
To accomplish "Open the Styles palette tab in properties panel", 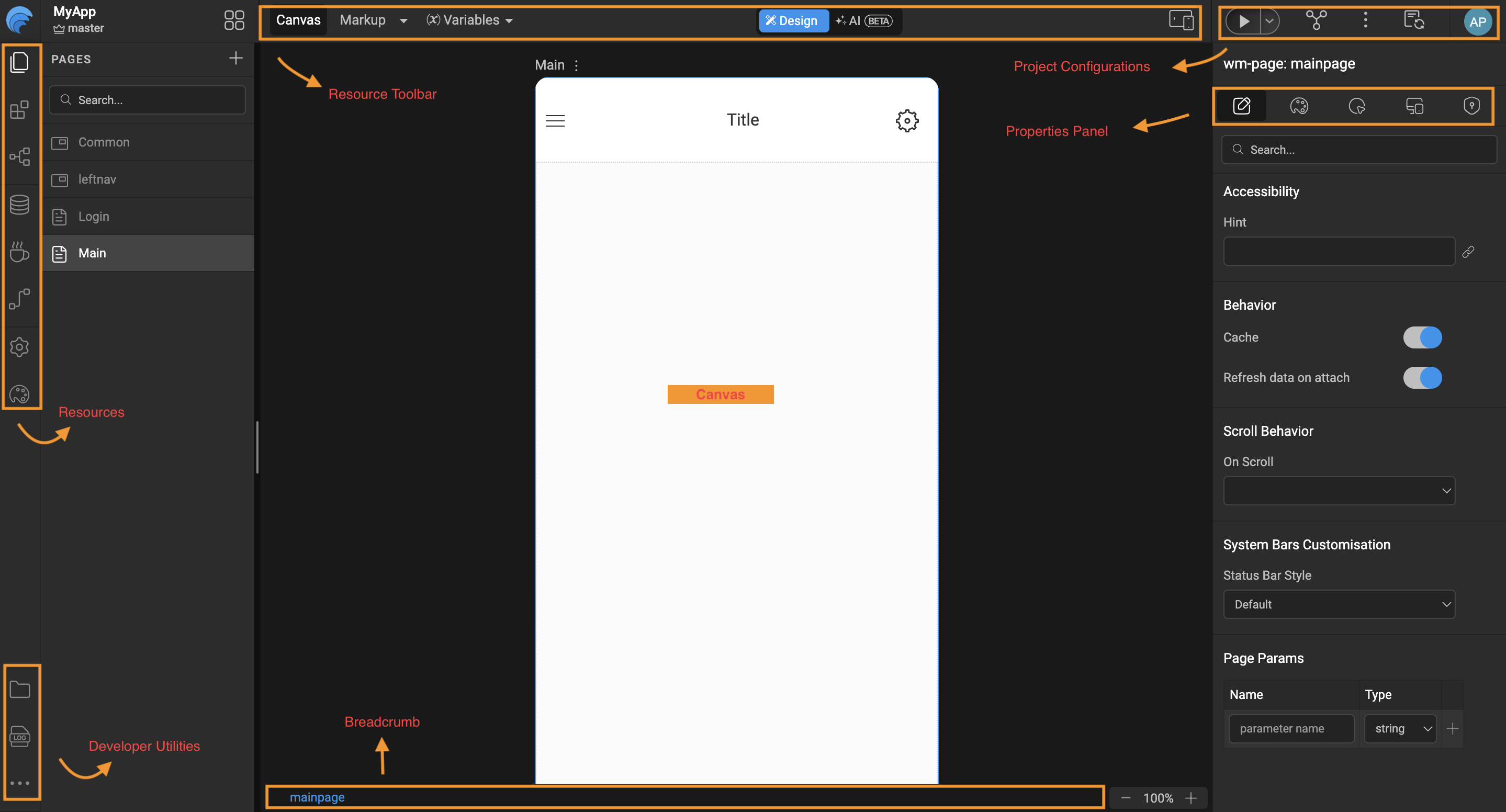I will (x=1298, y=106).
